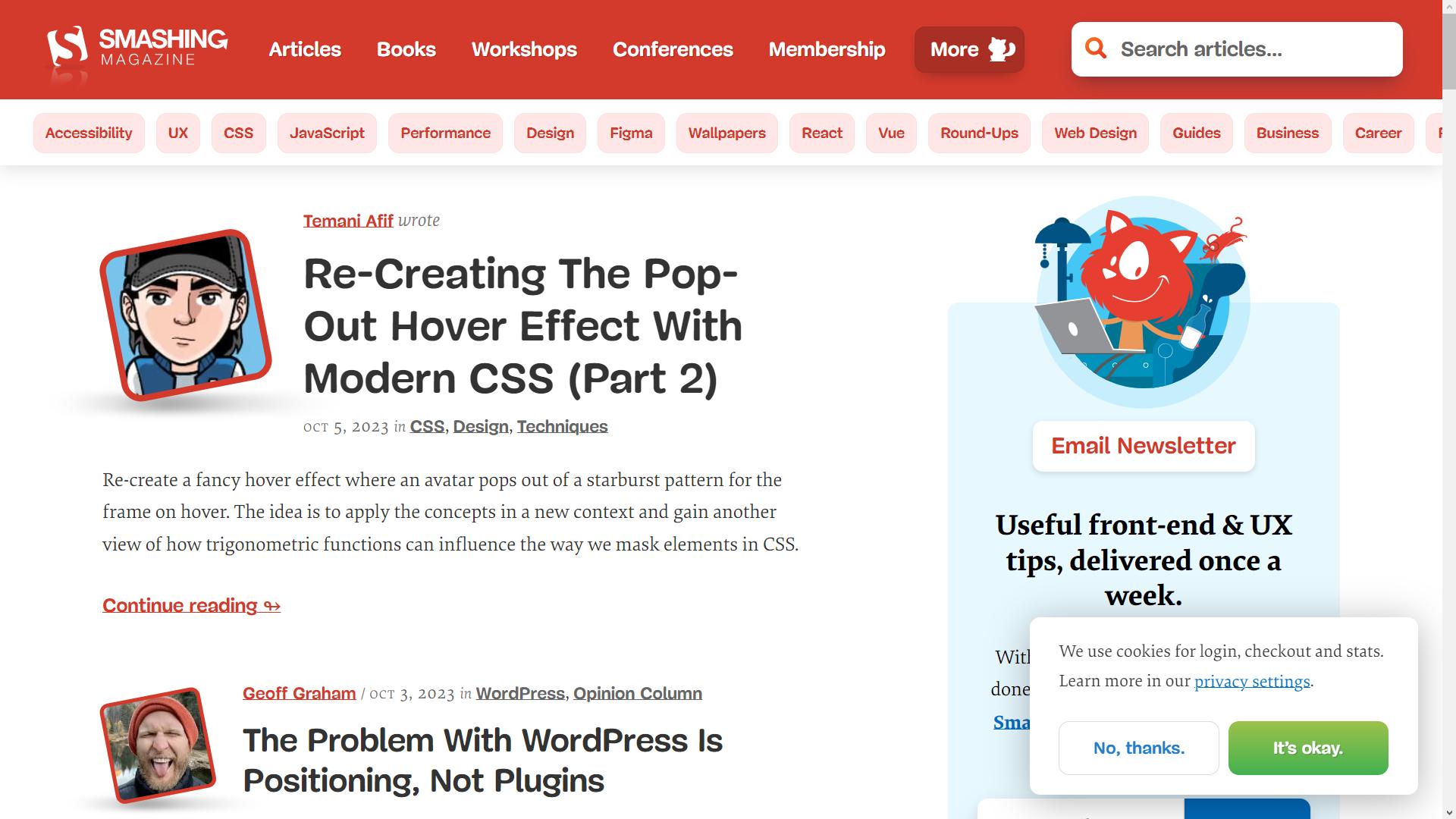Click scrollbar up arrow

pyautogui.click(x=1448, y=7)
